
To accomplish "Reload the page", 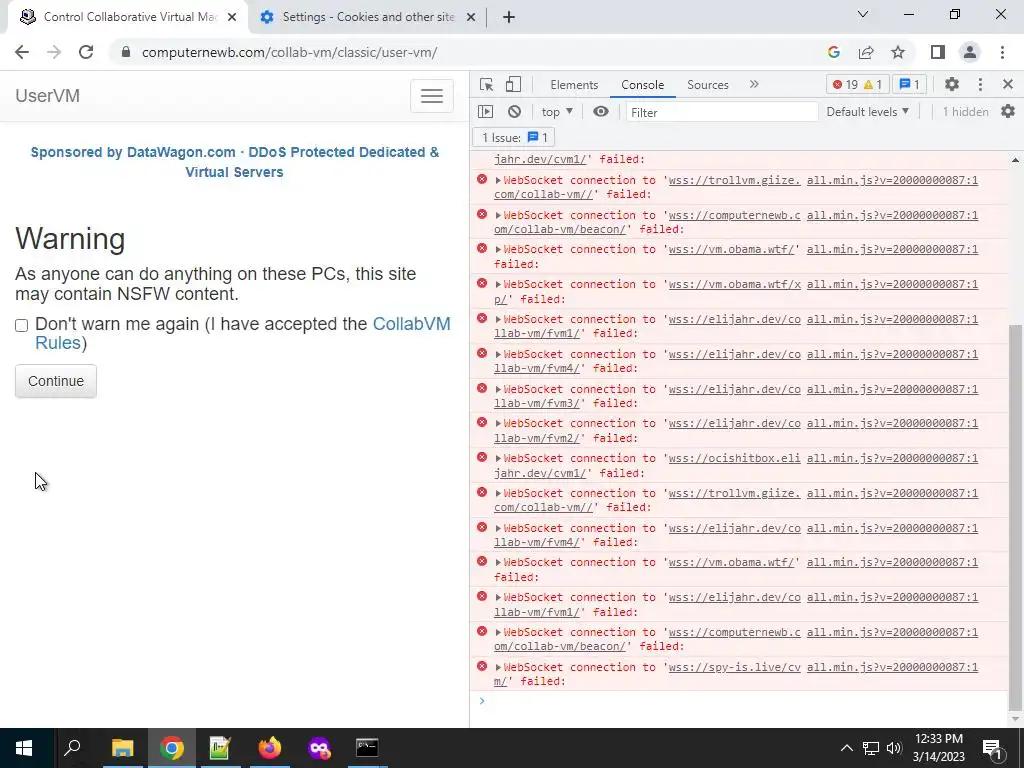I will pyautogui.click(x=86, y=52).
